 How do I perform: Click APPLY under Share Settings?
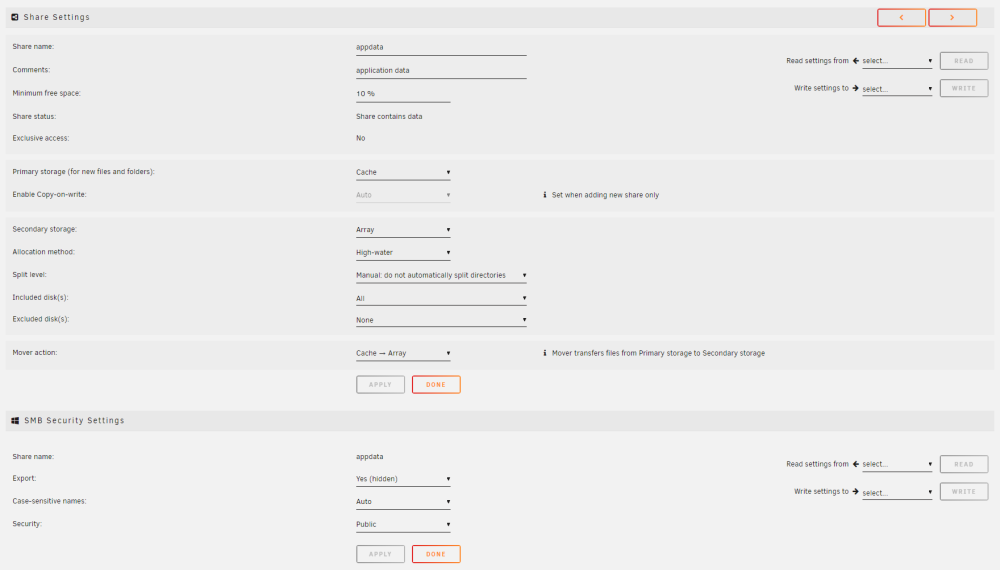380,384
